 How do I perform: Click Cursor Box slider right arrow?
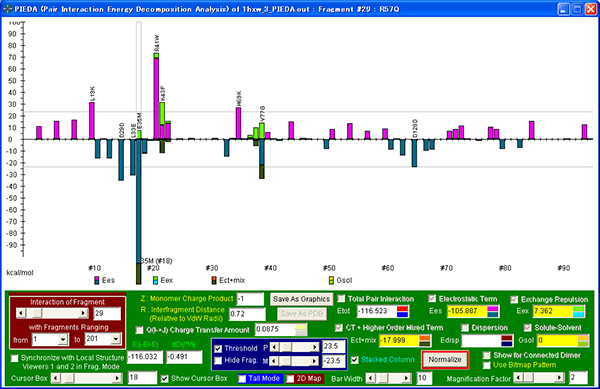(117, 378)
